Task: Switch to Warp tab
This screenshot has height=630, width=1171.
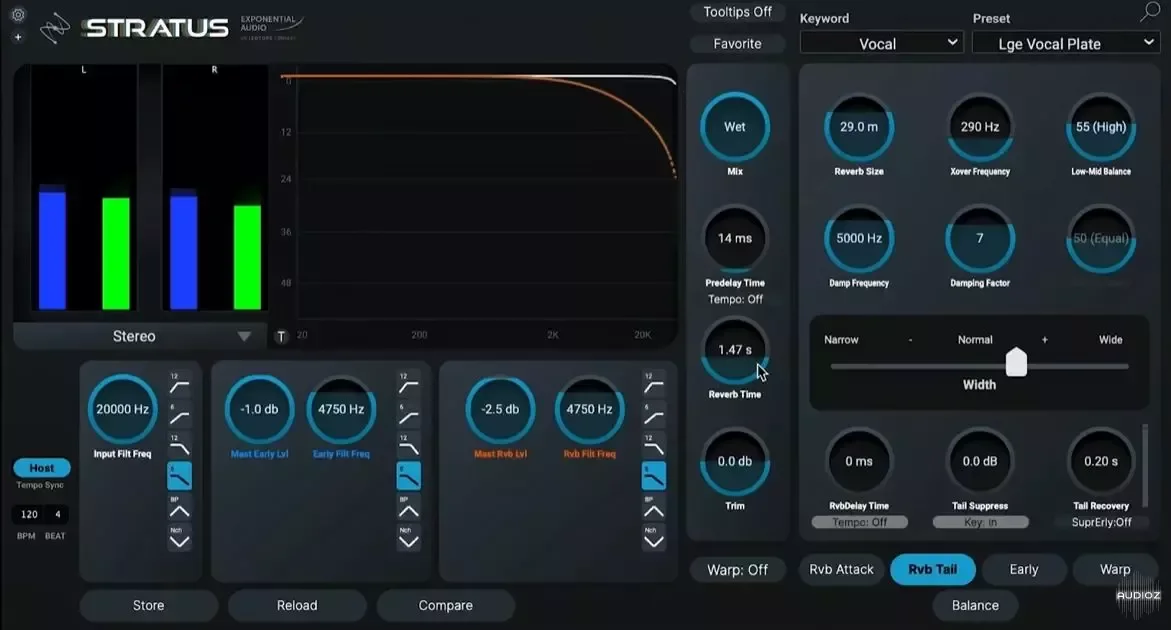Action: pyautogui.click(x=1115, y=570)
